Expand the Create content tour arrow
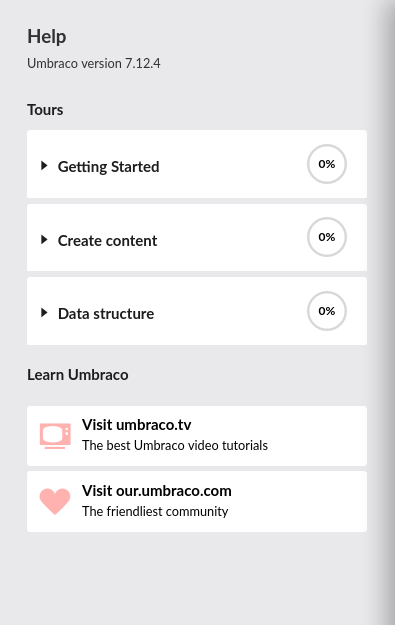This screenshot has height=625, width=395. pos(44,240)
